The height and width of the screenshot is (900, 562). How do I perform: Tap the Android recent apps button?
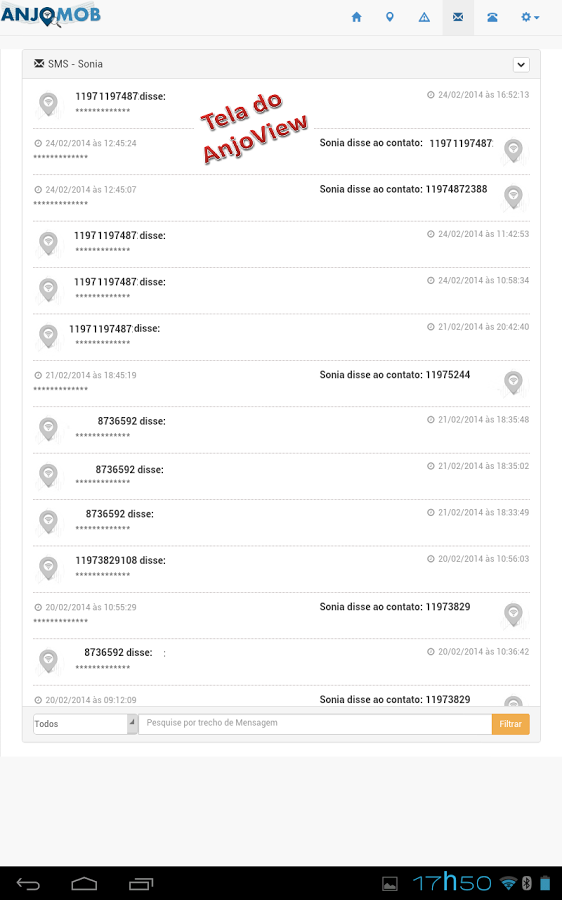pyautogui.click(x=141, y=884)
